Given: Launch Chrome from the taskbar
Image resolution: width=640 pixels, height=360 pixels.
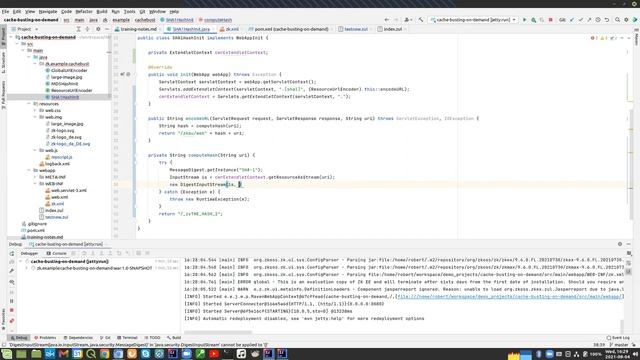Looking at the screenshot, I should pos(104,354).
